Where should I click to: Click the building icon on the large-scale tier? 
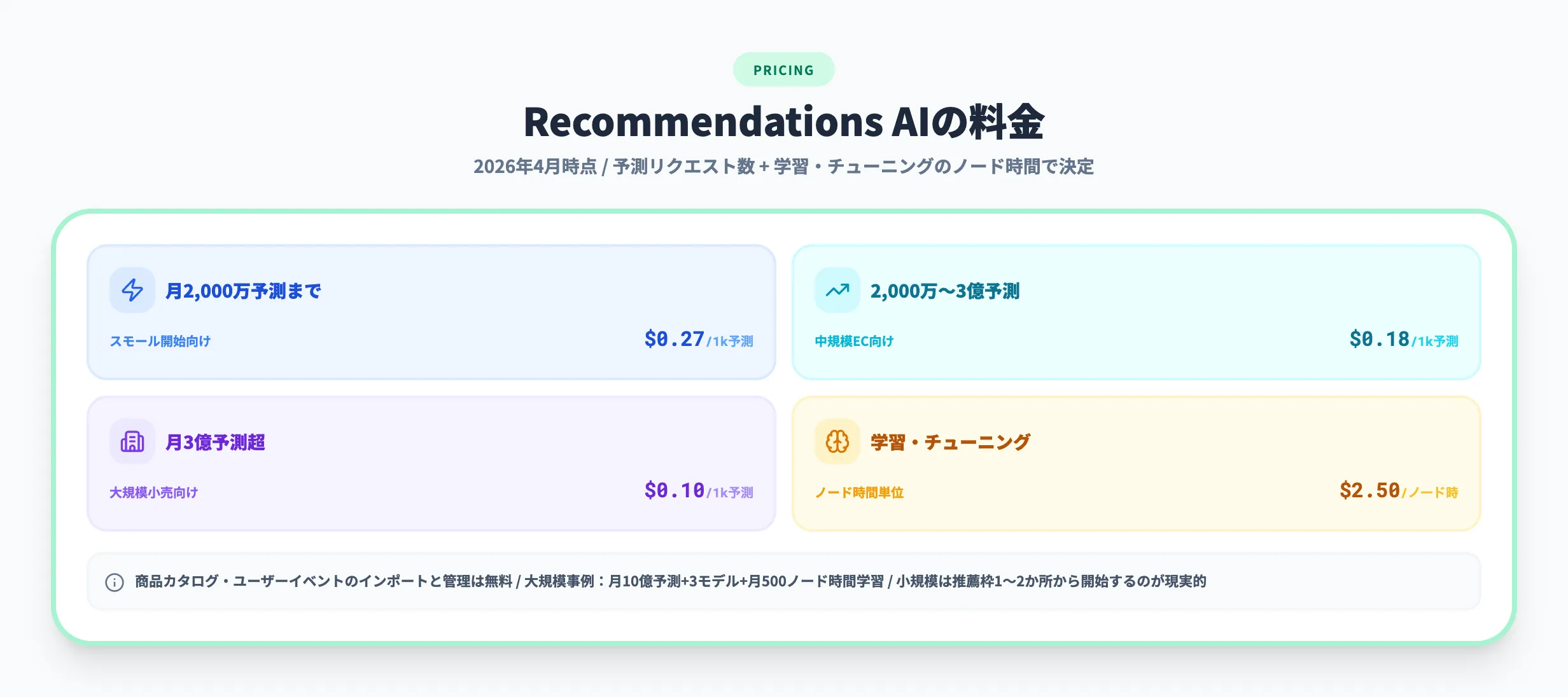(132, 441)
